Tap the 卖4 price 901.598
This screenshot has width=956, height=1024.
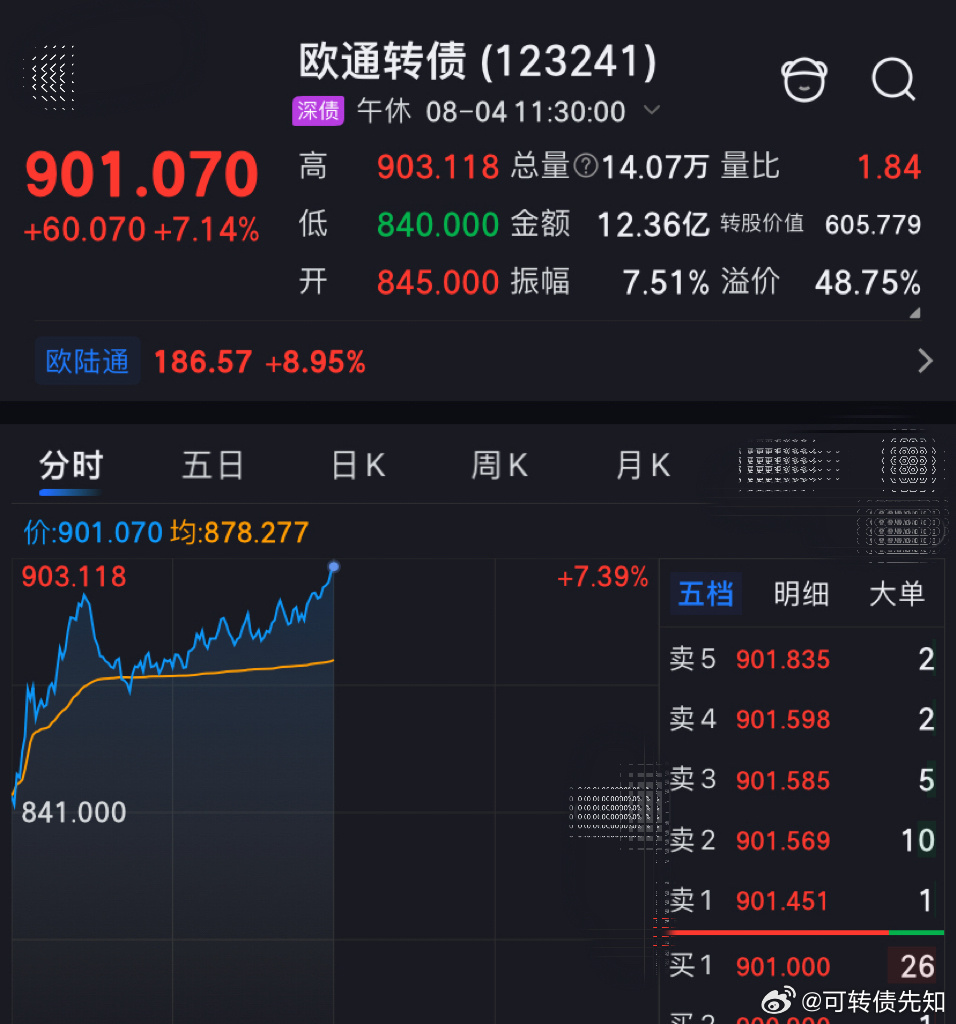[x=782, y=720]
